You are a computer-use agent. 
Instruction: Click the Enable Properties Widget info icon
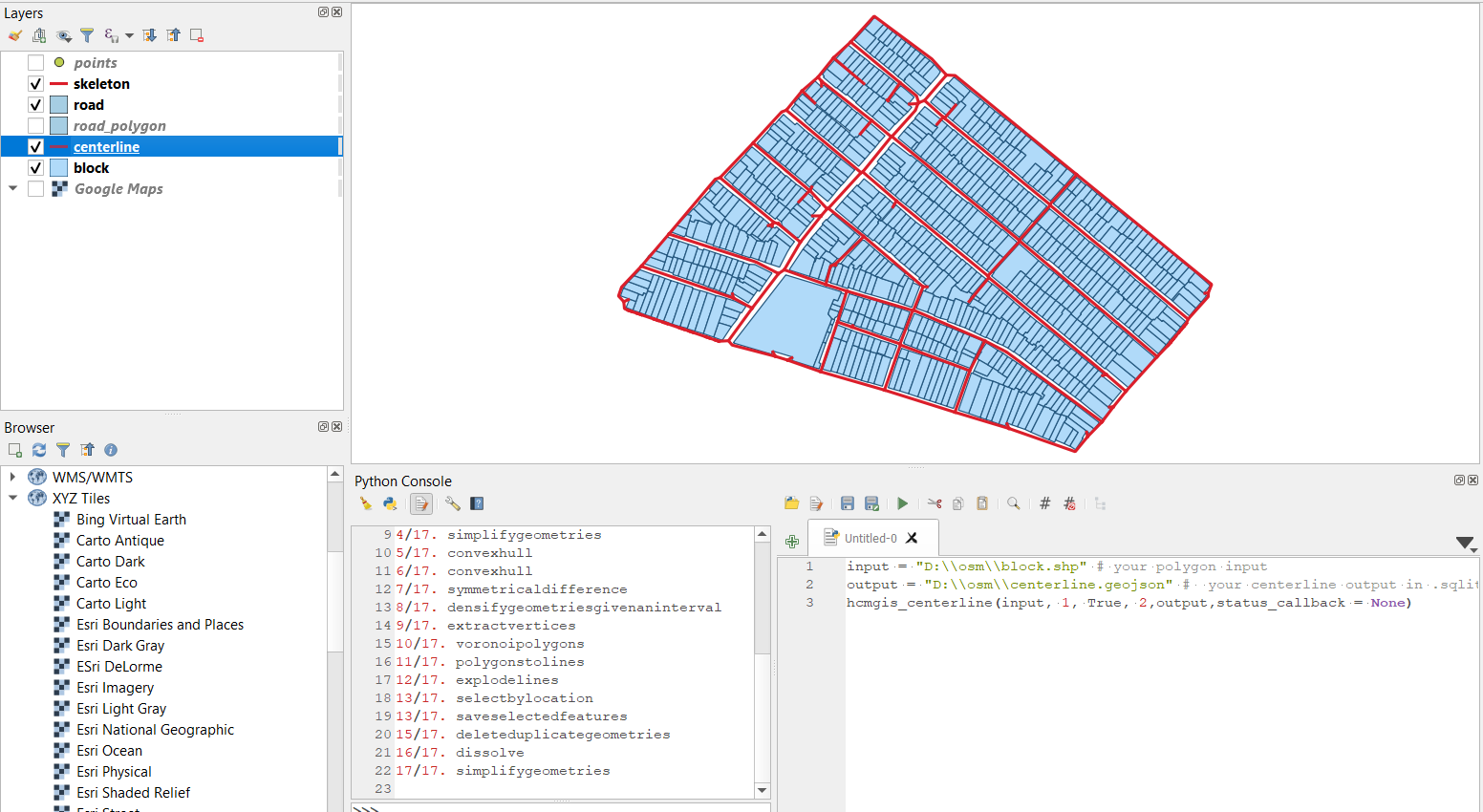[111, 450]
